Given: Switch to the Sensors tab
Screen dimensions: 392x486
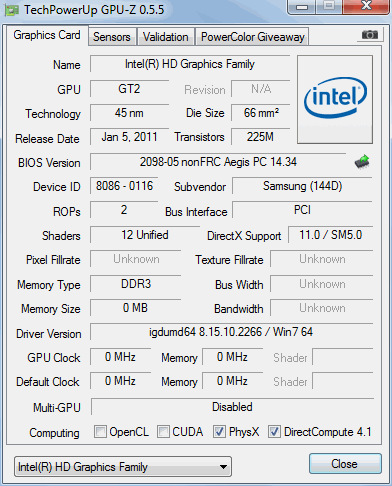Looking at the screenshot, I should point(112,37).
